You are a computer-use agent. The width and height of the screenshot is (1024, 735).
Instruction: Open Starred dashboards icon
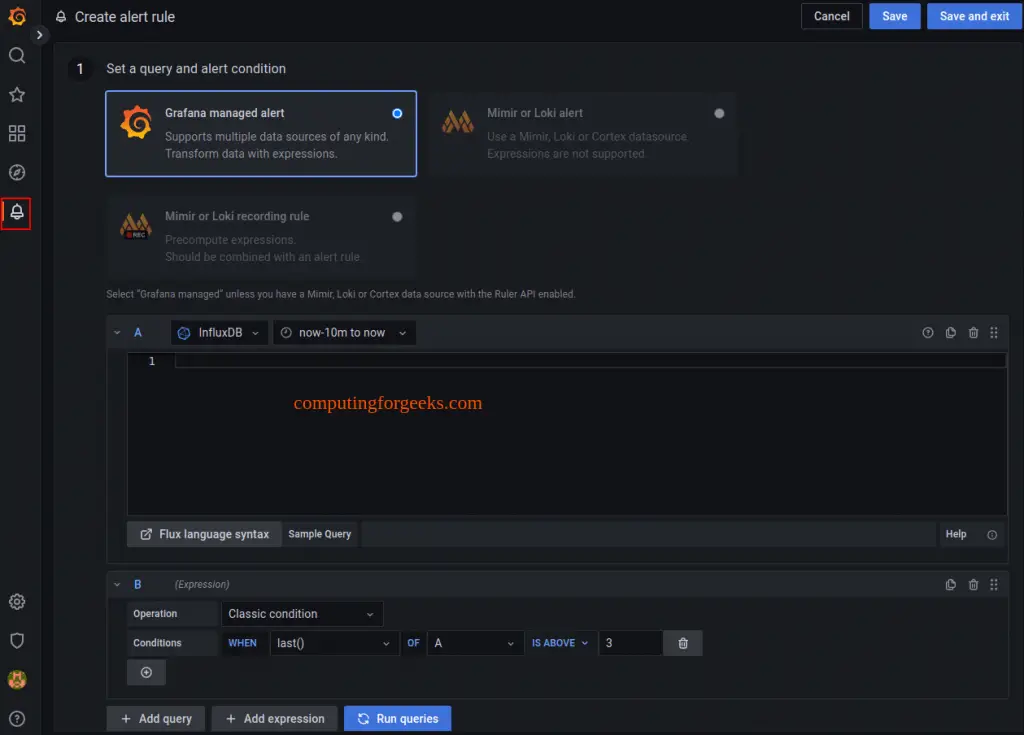(x=17, y=95)
